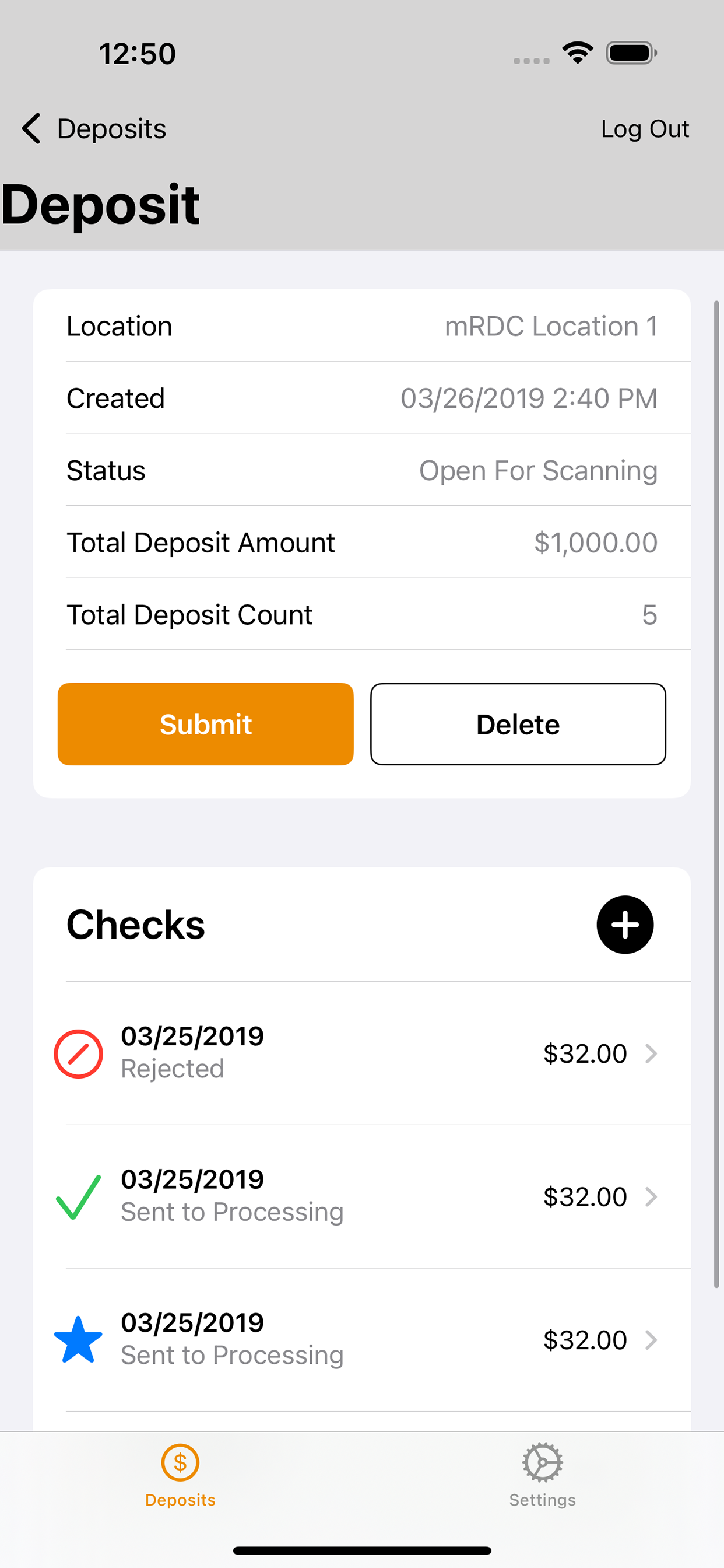This screenshot has width=724, height=1568.
Task: Switch to the Deposits tab label
Action: tap(180, 1500)
